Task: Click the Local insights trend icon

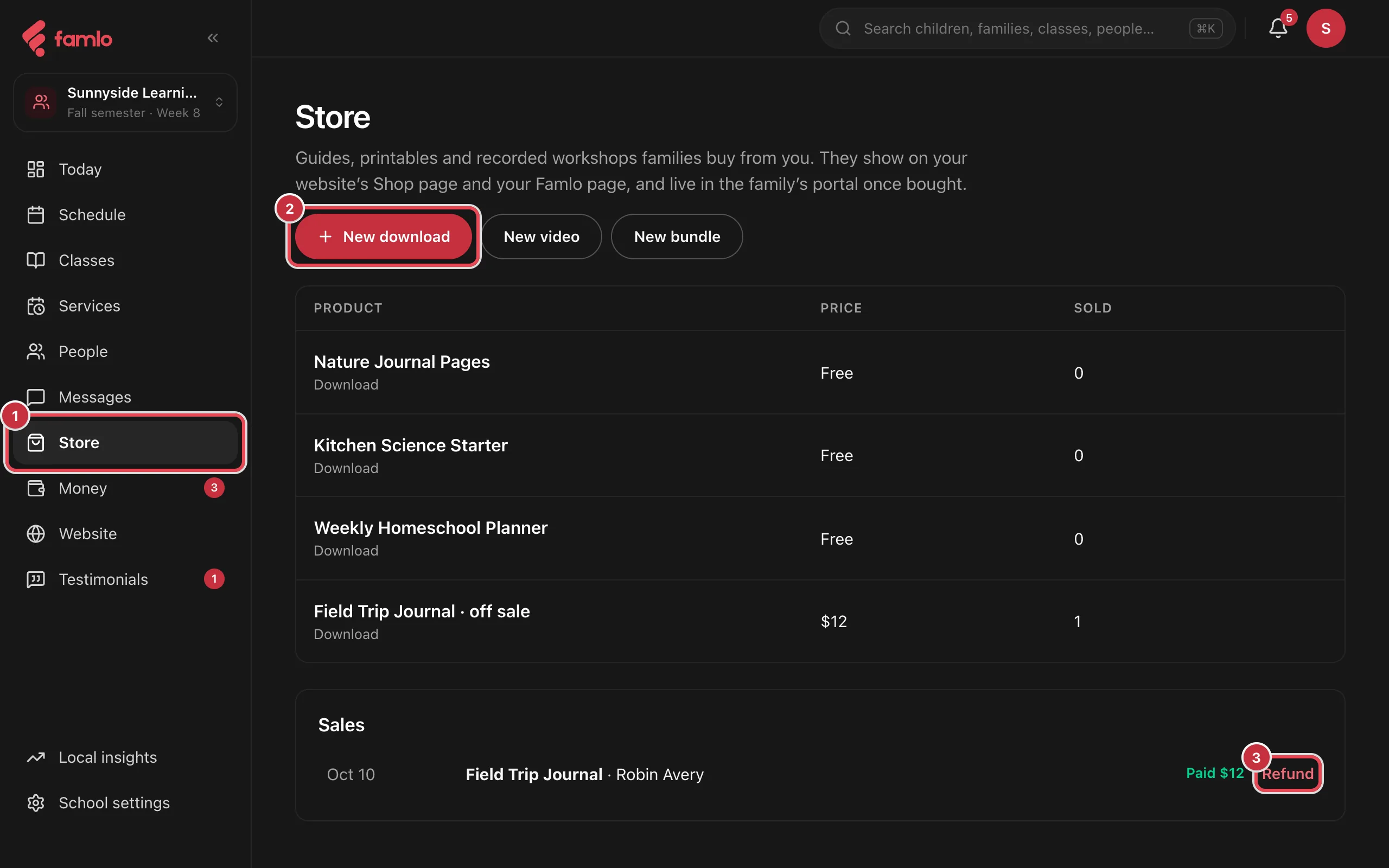Action: [36, 757]
